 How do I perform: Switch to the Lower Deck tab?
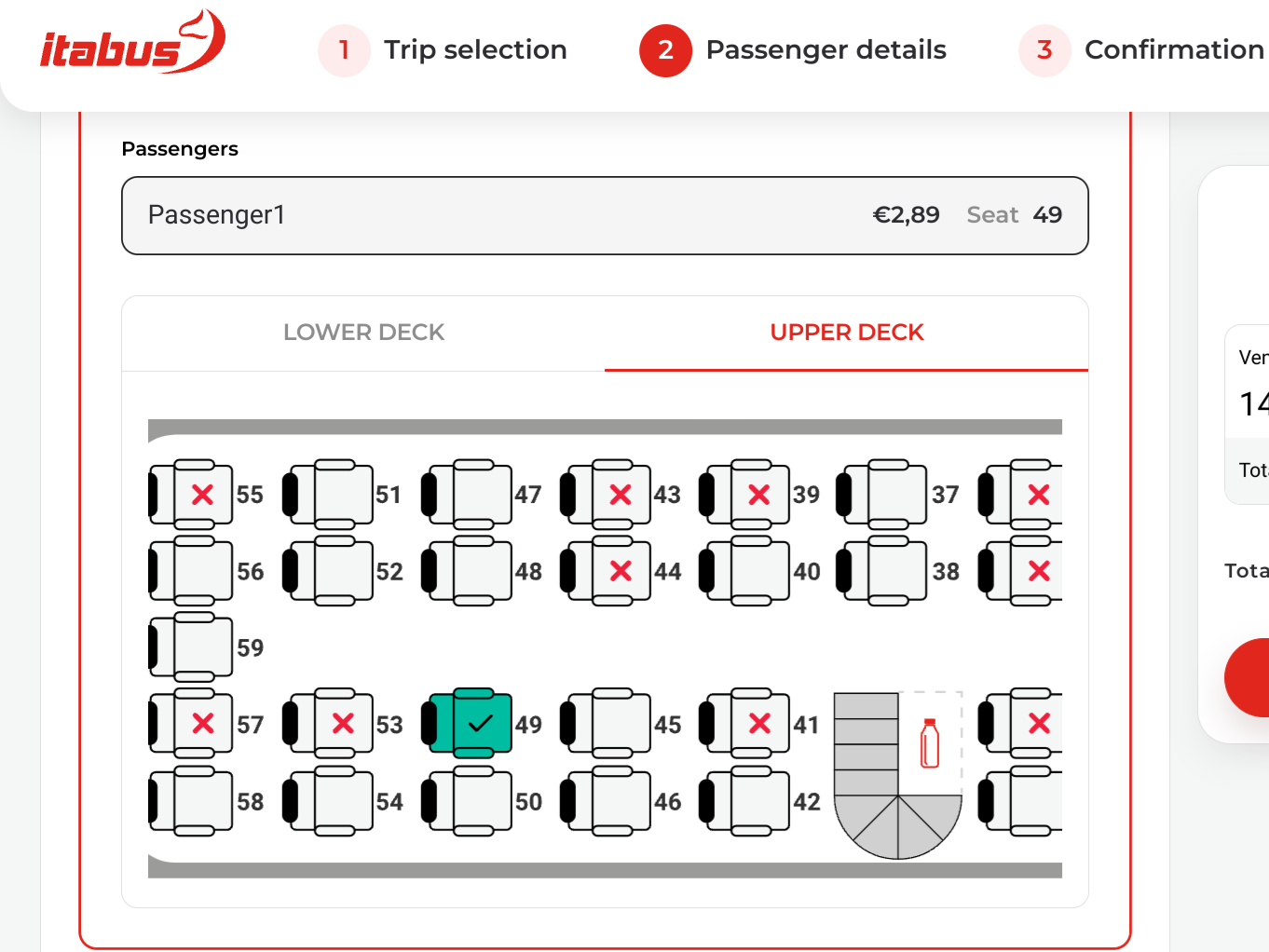(363, 333)
